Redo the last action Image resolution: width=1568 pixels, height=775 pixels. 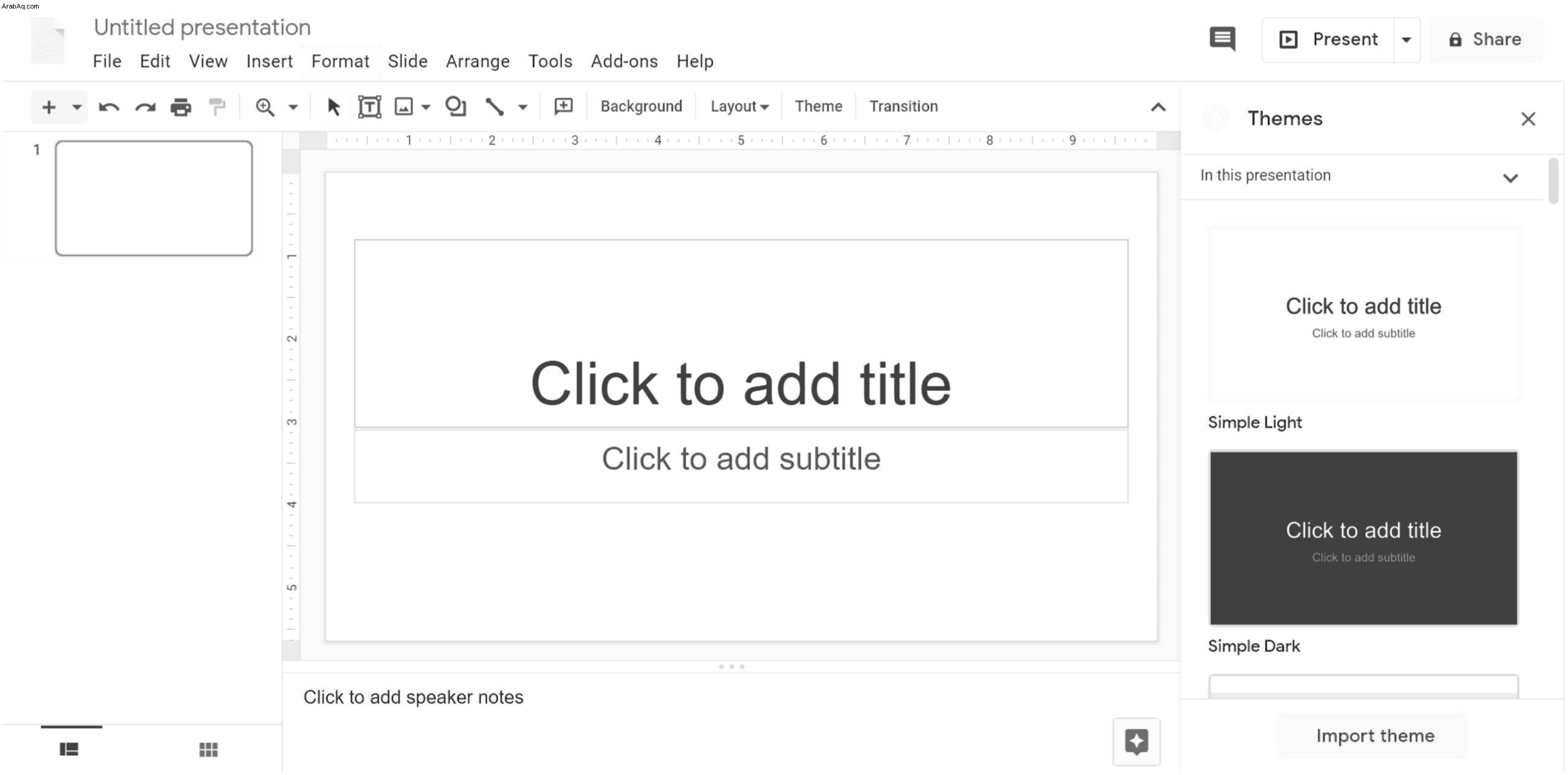pos(145,107)
